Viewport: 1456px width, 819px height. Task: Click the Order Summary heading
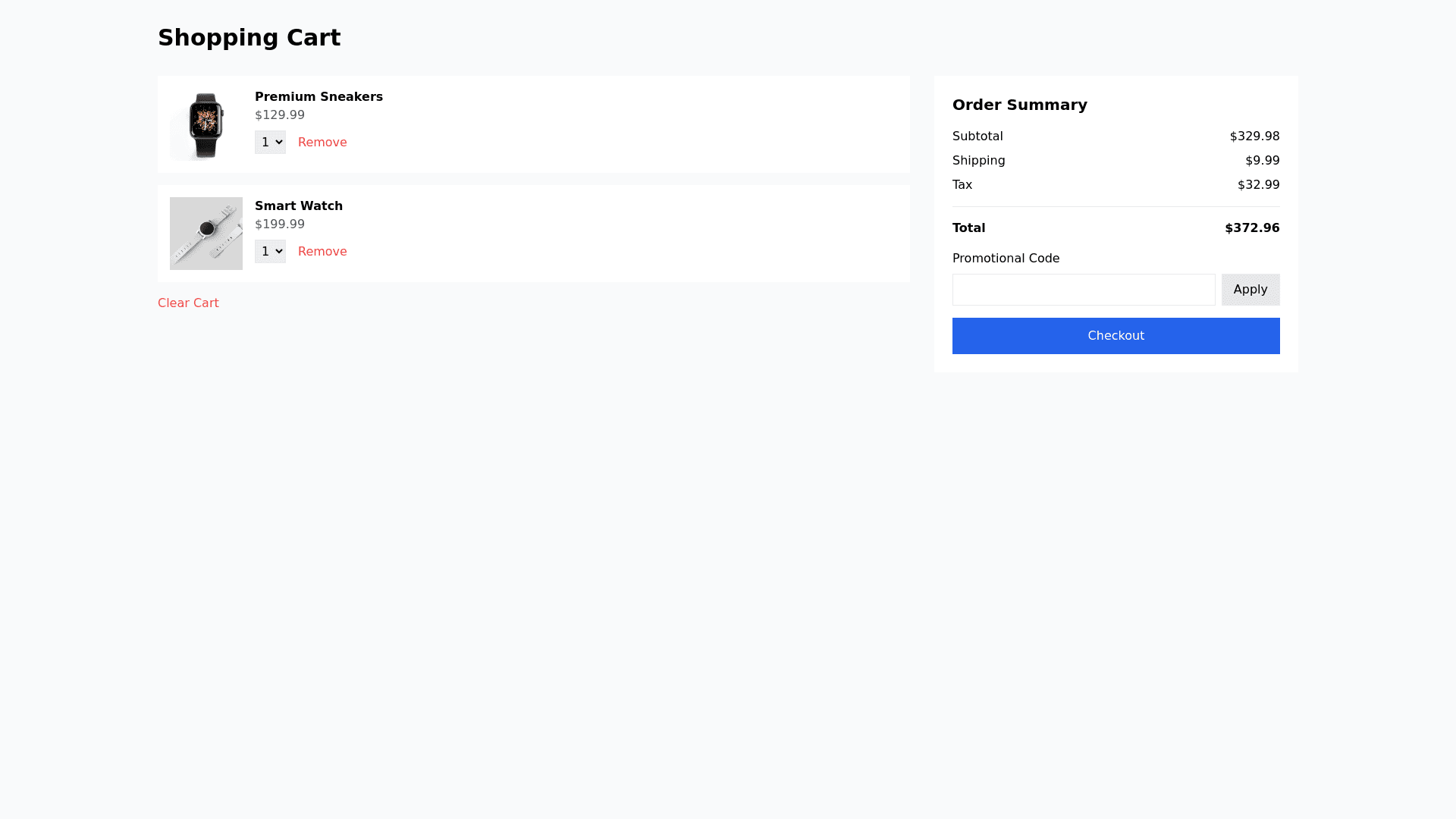click(x=1019, y=105)
